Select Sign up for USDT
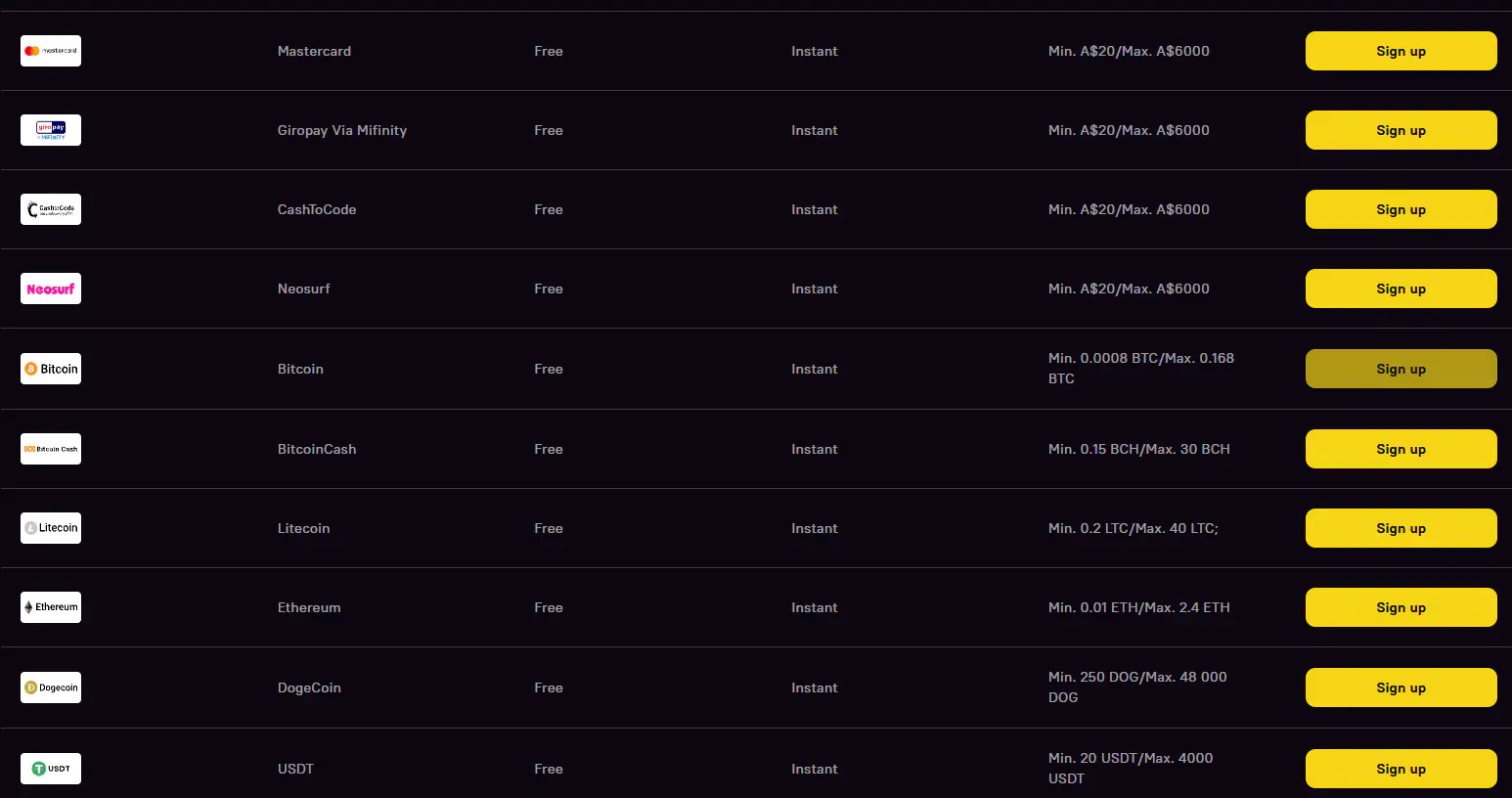The height and width of the screenshot is (798, 1512). click(1401, 769)
